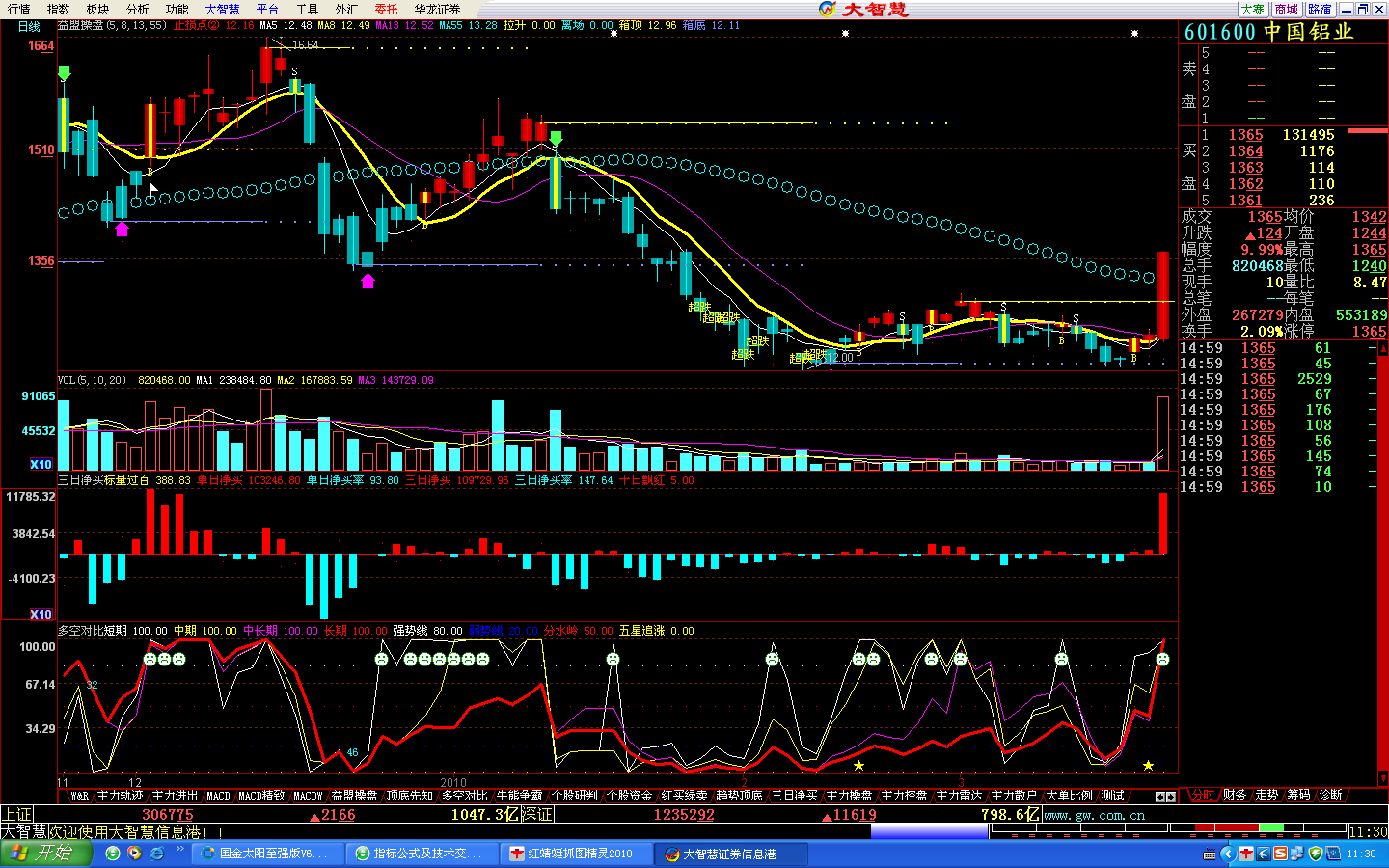Click stock title 601600 中国铝业

1268,32
